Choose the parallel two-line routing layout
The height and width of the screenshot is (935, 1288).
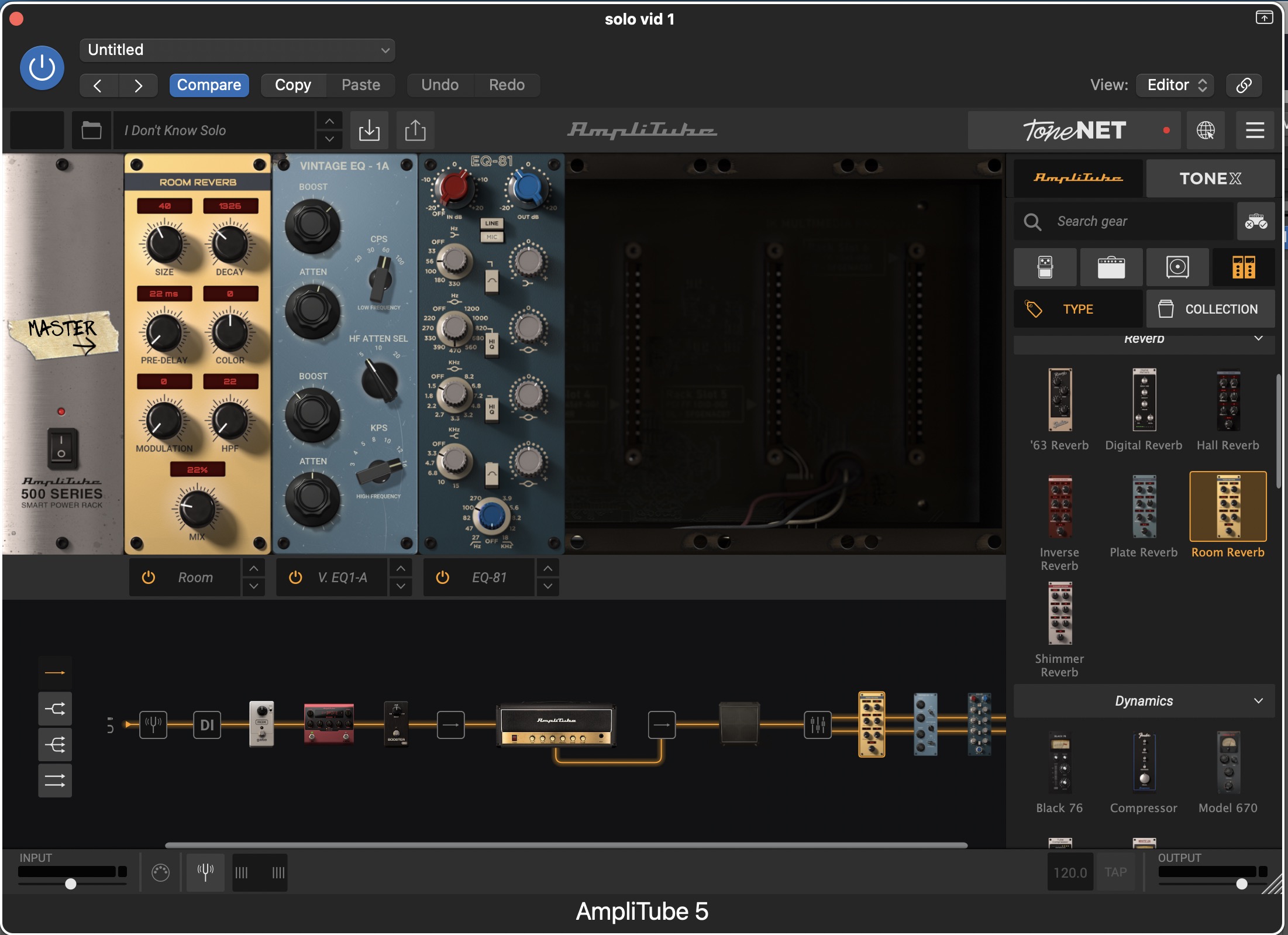(55, 781)
